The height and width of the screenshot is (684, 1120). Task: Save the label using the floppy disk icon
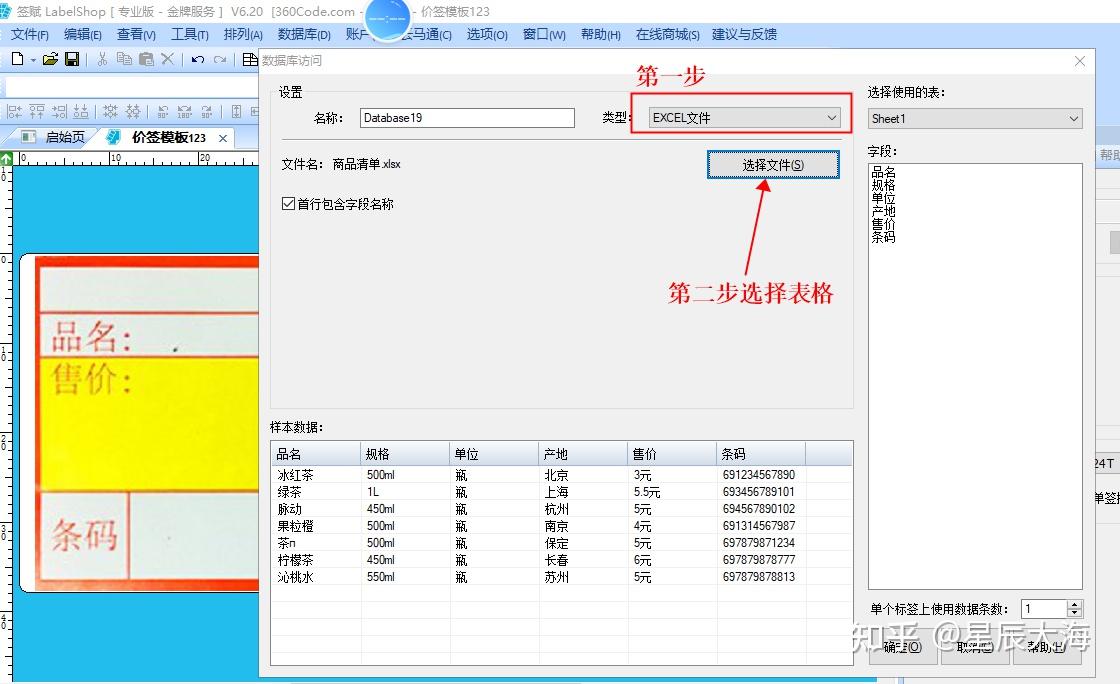pos(71,60)
